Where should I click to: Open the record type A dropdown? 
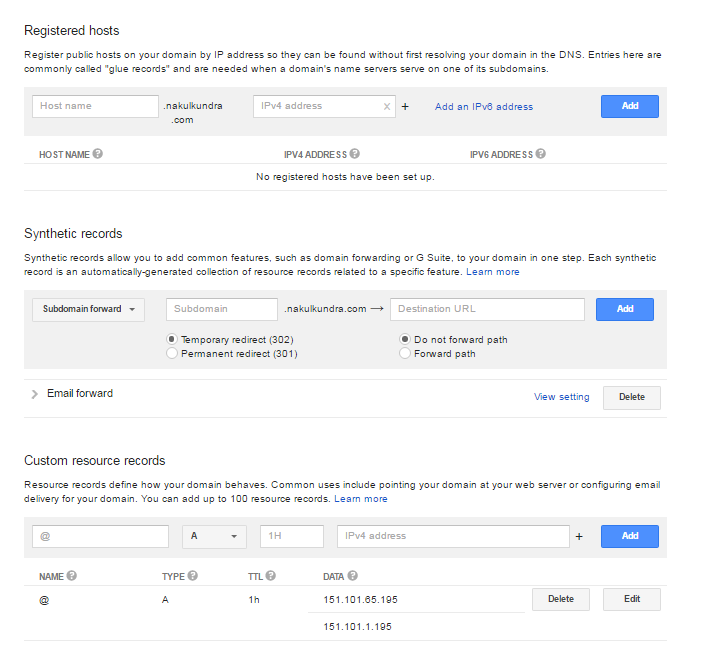tap(214, 537)
